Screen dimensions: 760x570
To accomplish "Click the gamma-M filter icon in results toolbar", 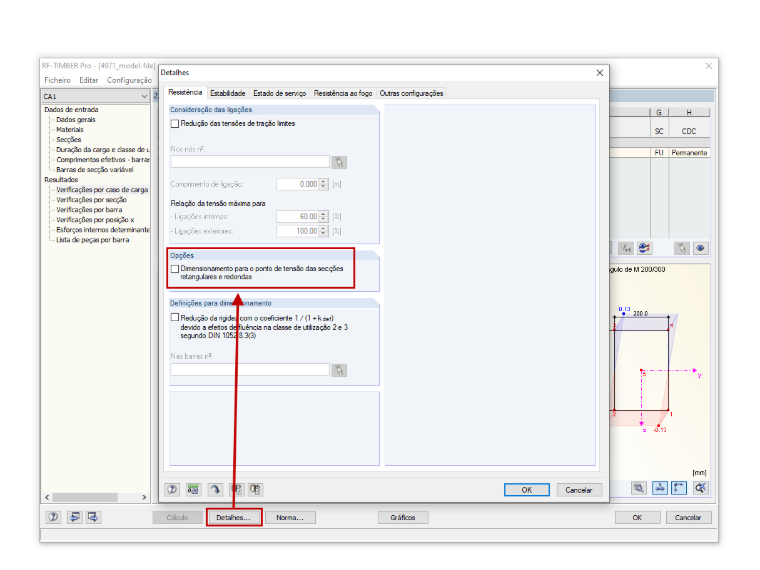I will tap(626, 248).
